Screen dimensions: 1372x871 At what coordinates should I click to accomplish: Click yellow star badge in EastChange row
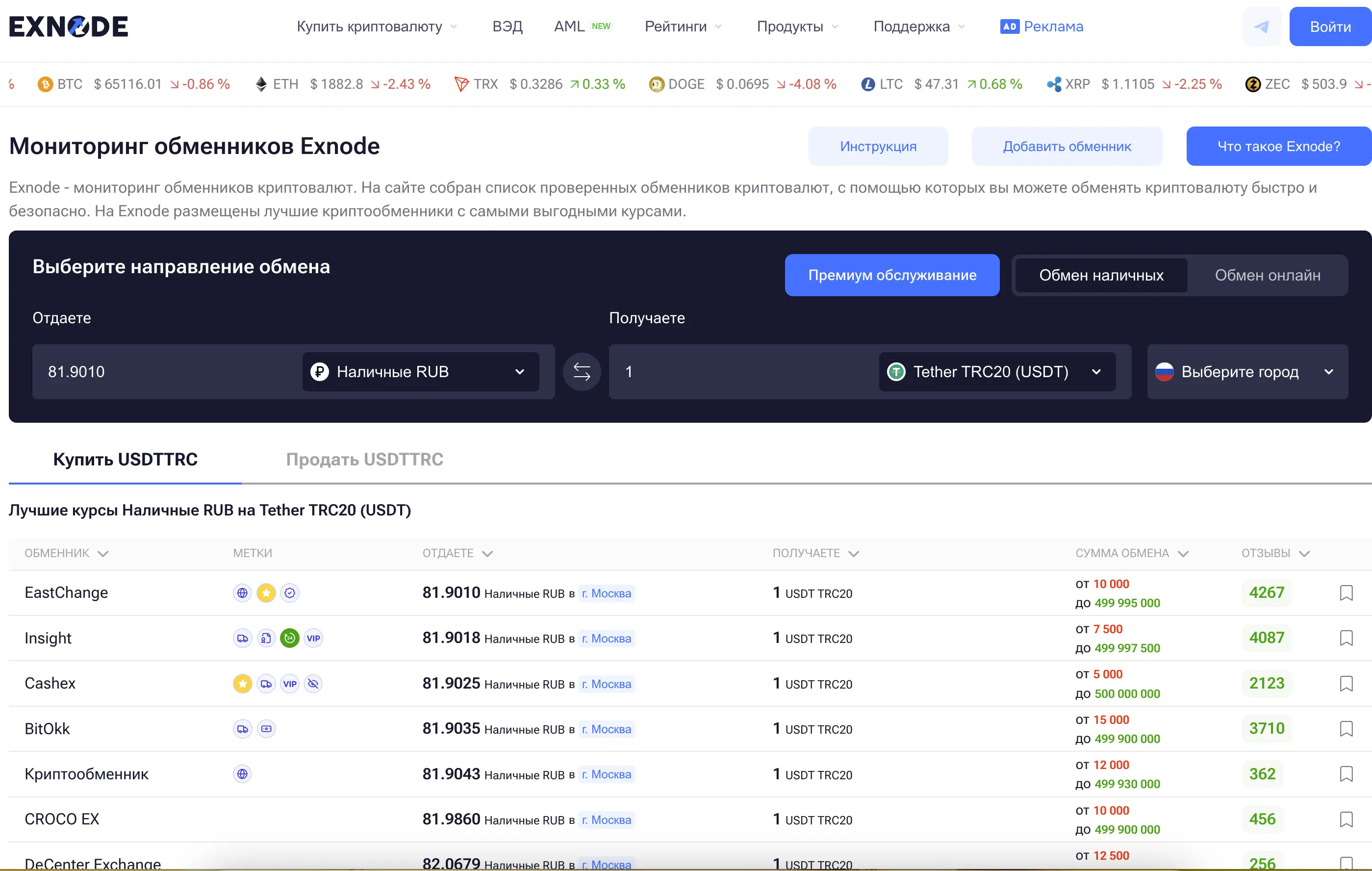click(x=266, y=593)
